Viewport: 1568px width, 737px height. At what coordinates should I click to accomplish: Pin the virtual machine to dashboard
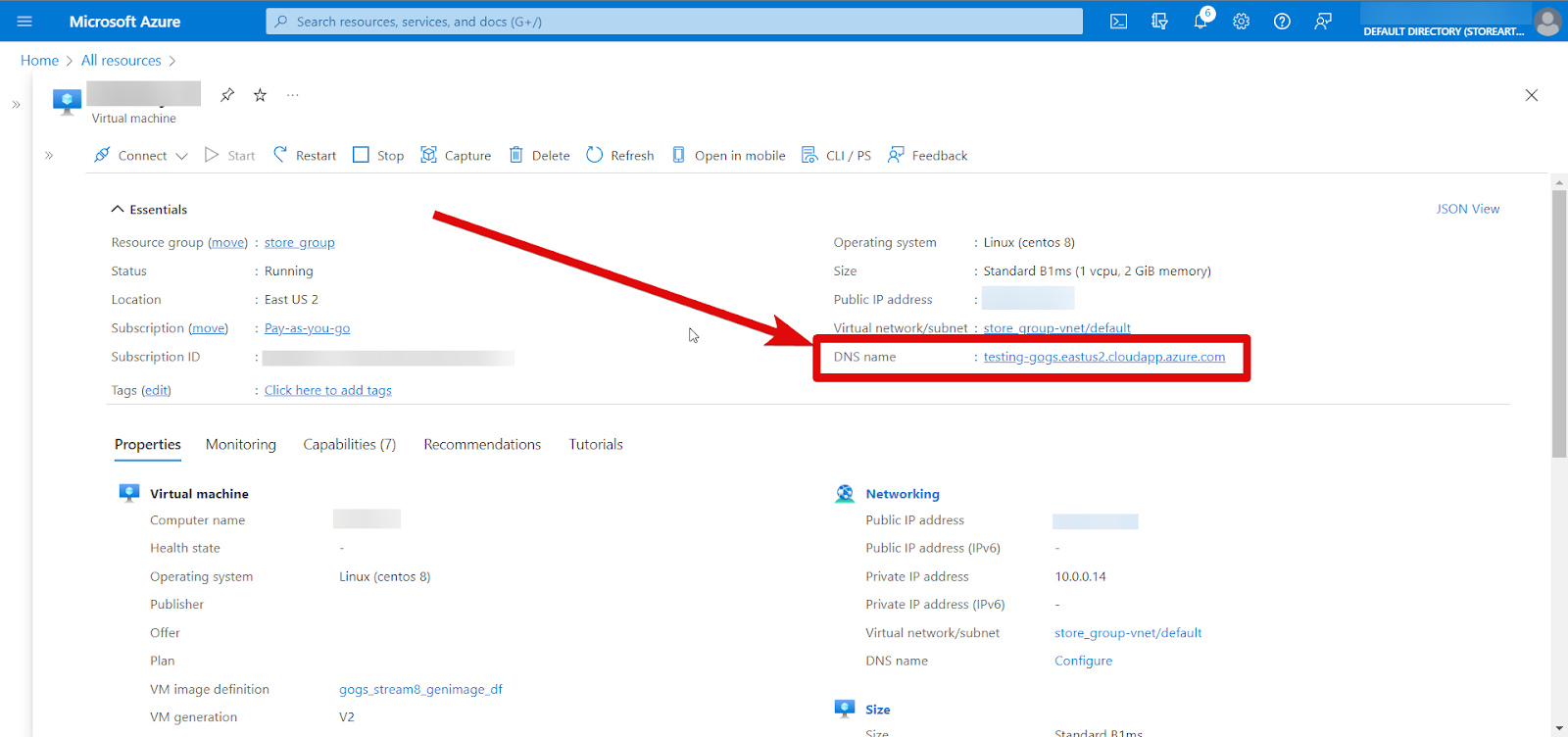[x=227, y=95]
